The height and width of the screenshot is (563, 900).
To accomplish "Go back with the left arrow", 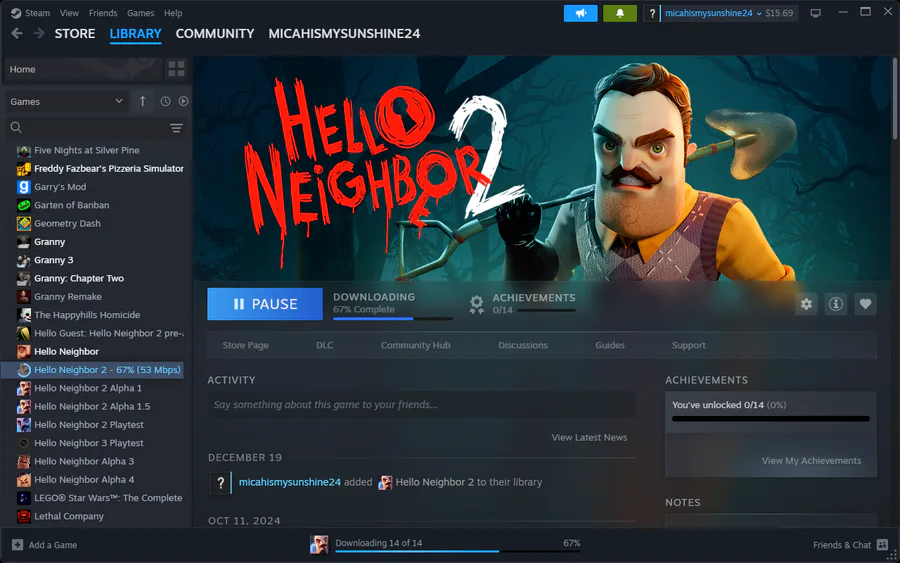I will pyautogui.click(x=17, y=33).
